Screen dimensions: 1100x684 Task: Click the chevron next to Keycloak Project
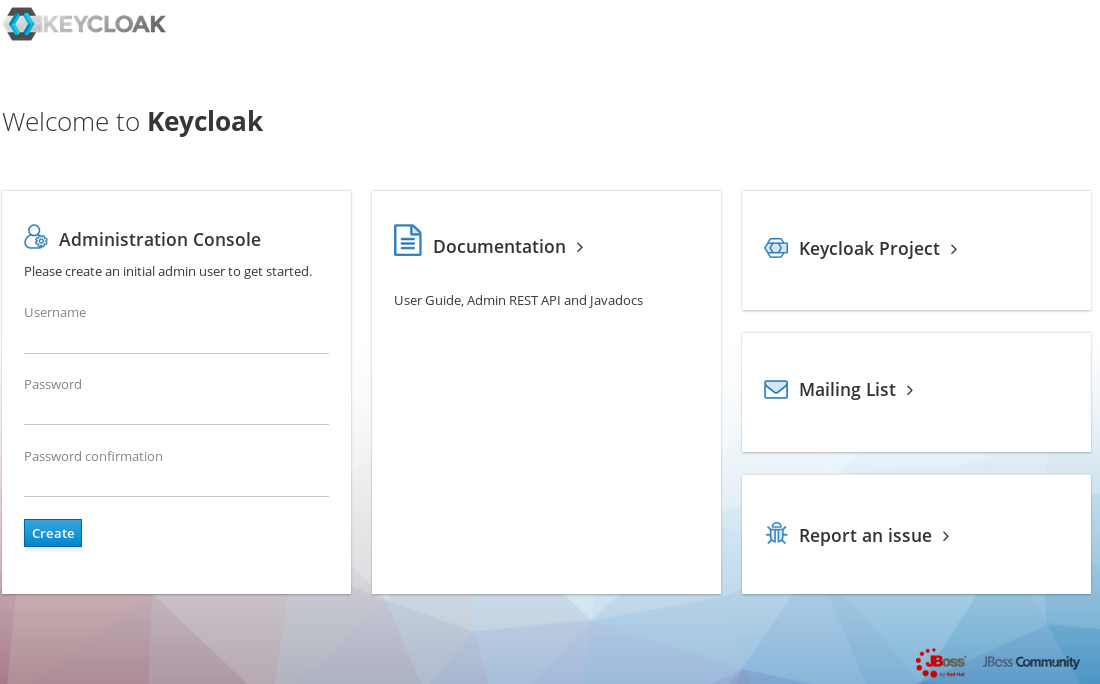(954, 249)
